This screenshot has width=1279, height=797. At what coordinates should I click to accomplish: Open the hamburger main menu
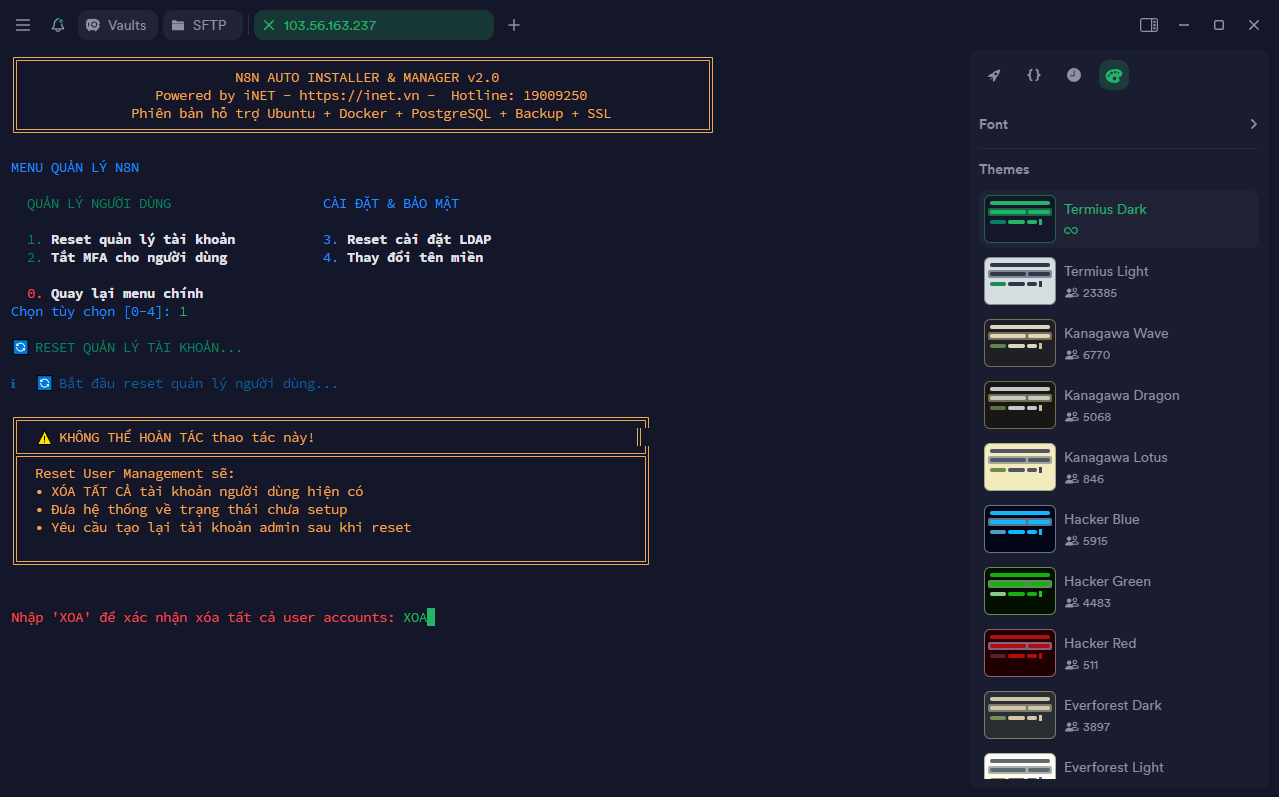[x=23, y=25]
